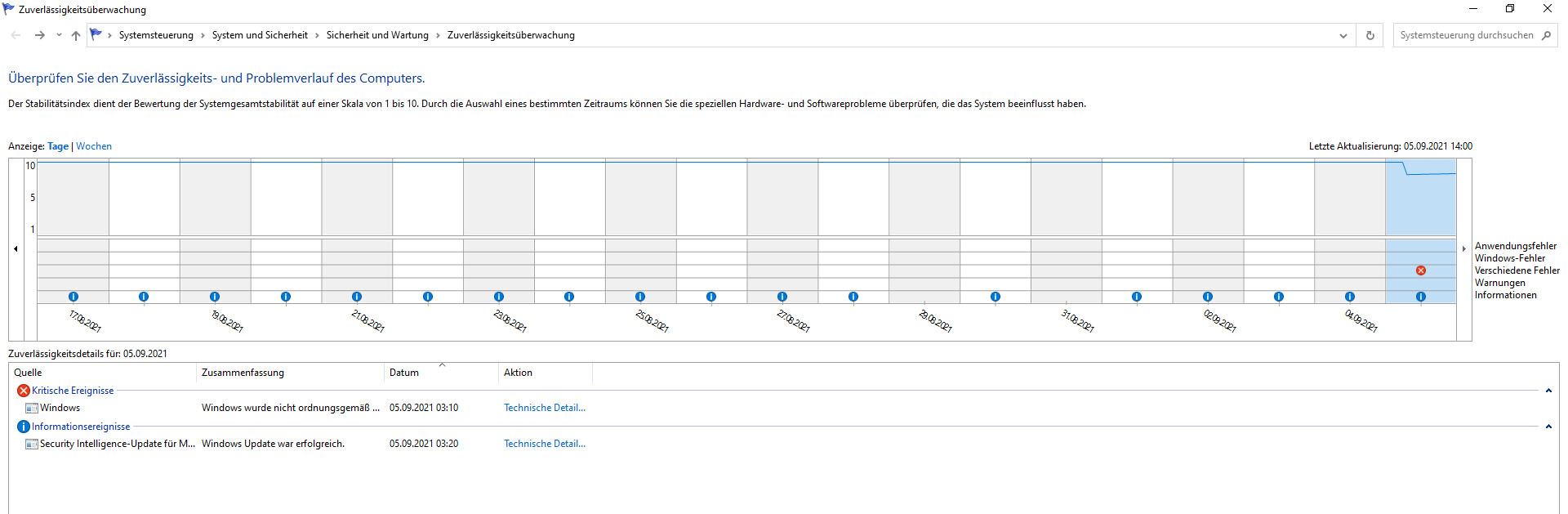Click the flag icon in the address bar
Viewport: 1568px width, 514px height.
(x=96, y=34)
